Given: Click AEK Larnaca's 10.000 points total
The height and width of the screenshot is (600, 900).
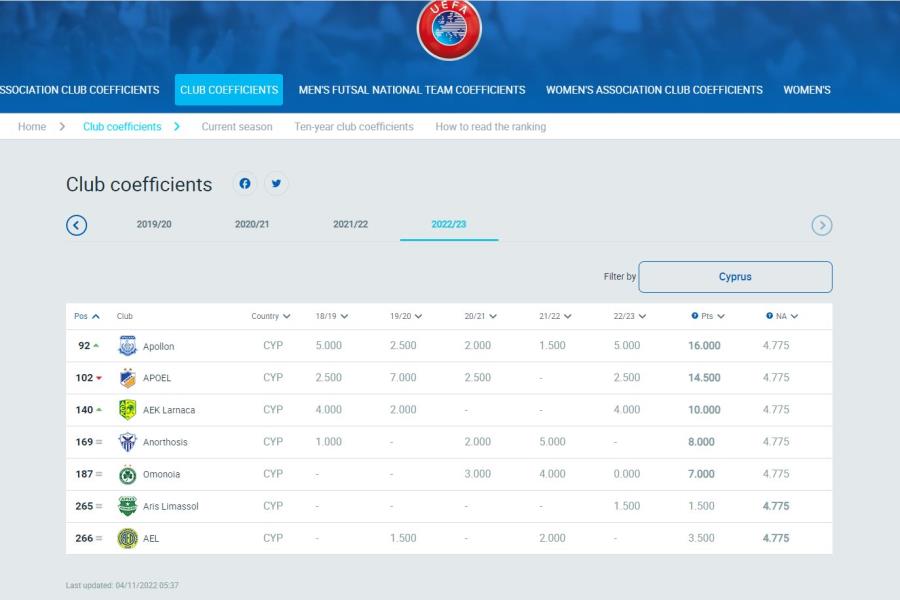Looking at the screenshot, I should point(704,410).
